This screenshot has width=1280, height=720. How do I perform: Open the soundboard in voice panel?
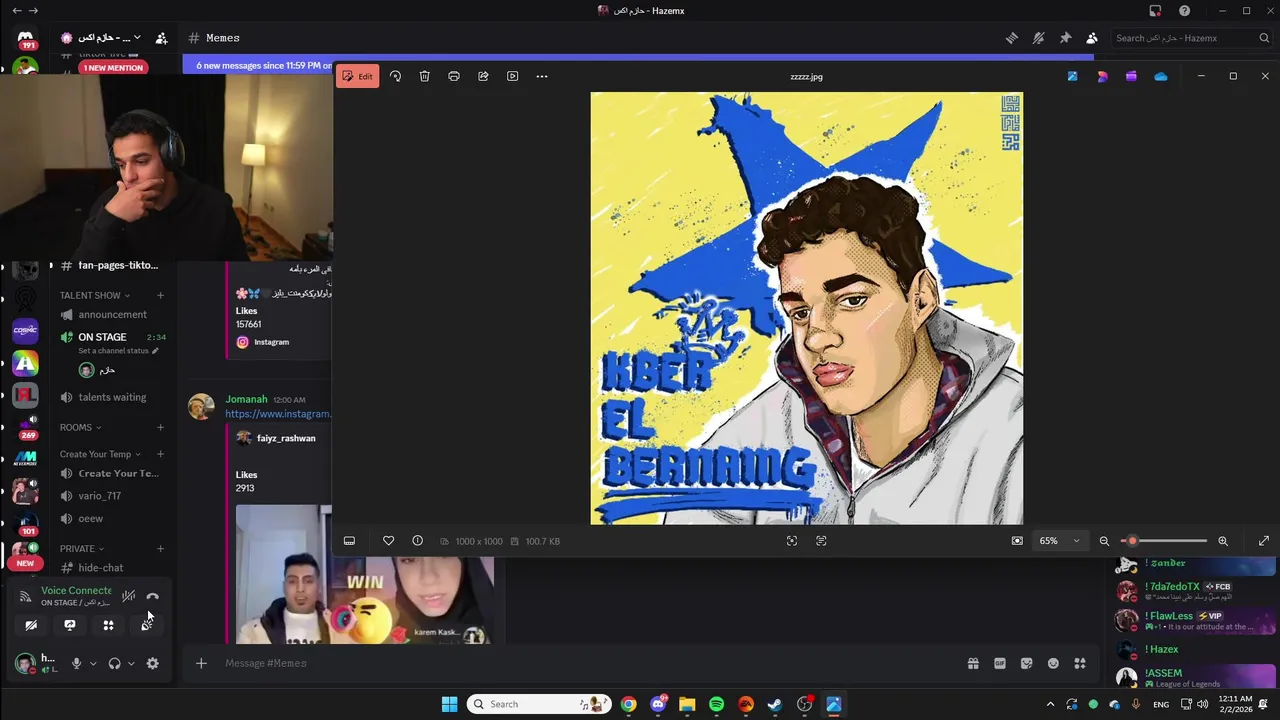(x=147, y=625)
